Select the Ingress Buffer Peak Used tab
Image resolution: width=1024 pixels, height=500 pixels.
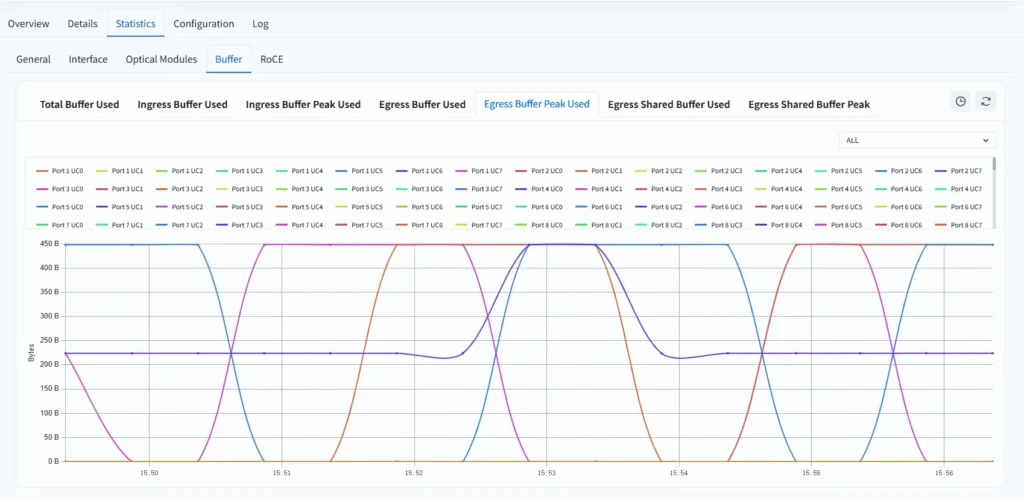click(x=303, y=104)
